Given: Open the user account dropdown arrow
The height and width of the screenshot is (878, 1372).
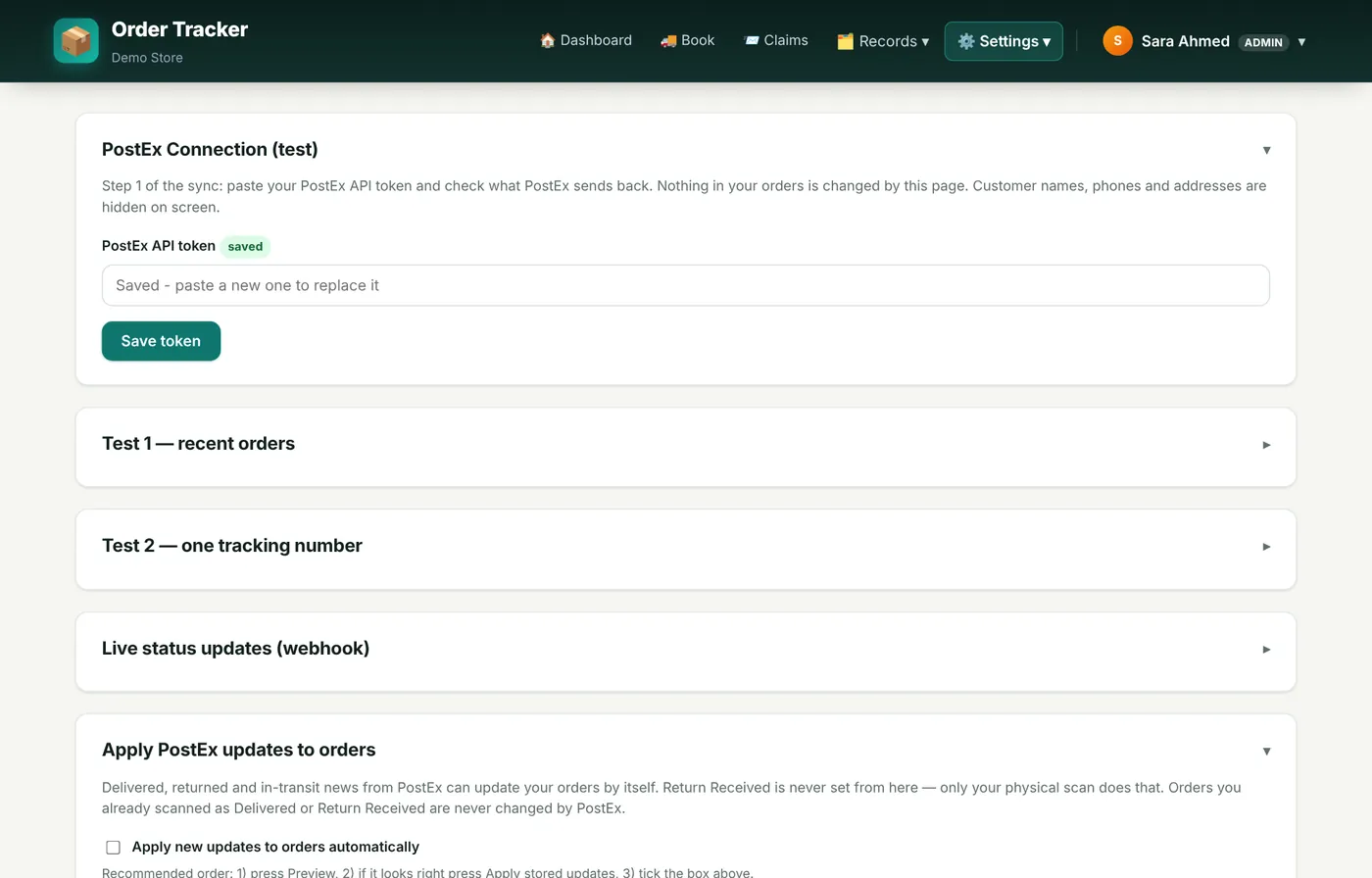Looking at the screenshot, I should [x=1301, y=42].
